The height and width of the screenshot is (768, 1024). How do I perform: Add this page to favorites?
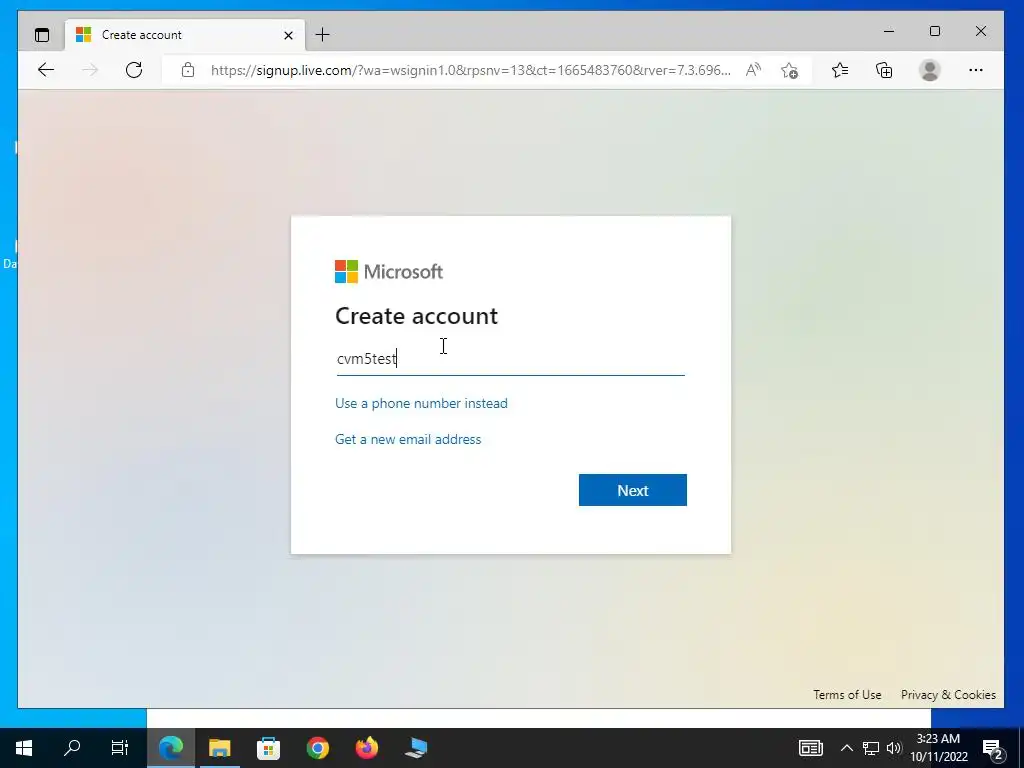pyautogui.click(x=790, y=70)
